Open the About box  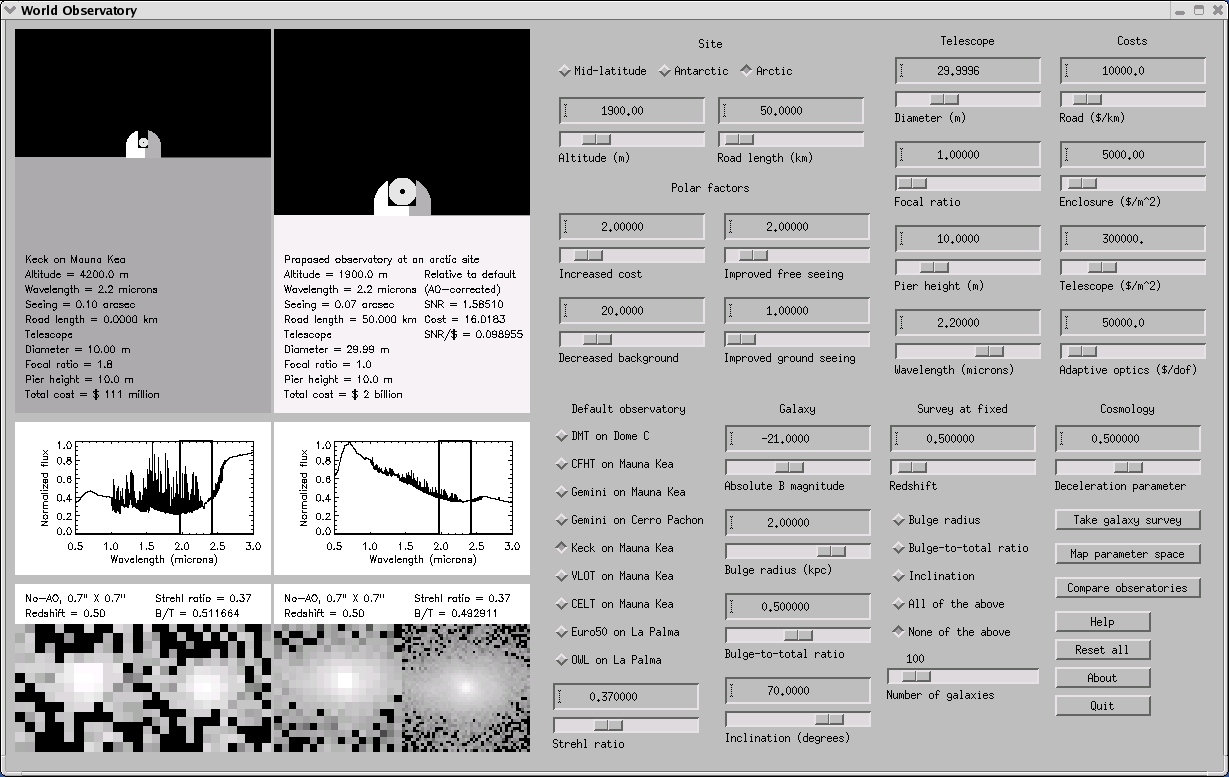(x=1103, y=677)
